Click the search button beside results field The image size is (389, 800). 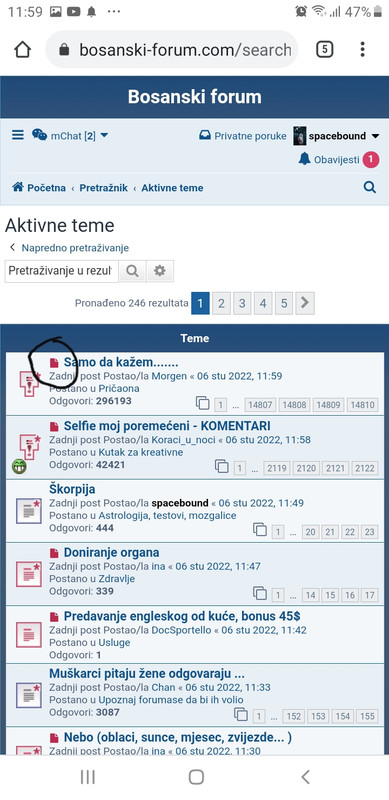pyautogui.click(x=132, y=271)
